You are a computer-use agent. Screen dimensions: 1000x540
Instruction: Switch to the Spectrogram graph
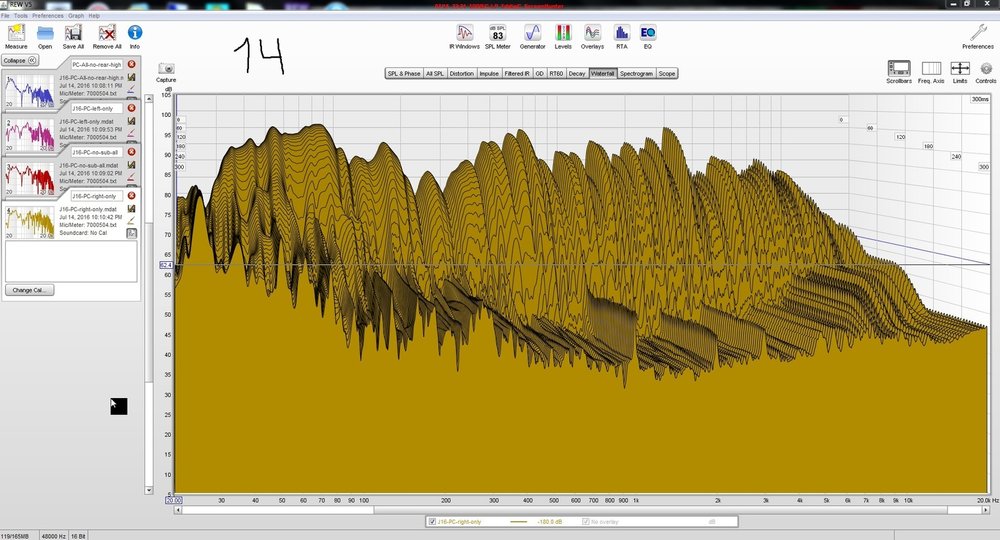(636, 73)
